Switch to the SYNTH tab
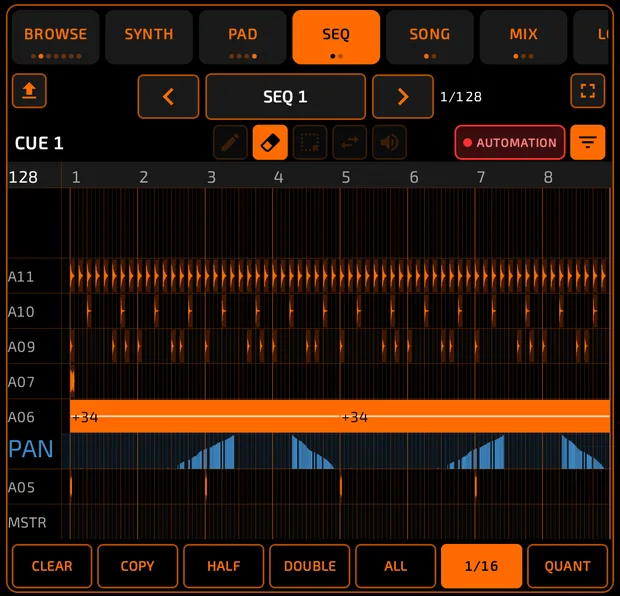Viewport: 620px width, 596px height. point(149,37)
